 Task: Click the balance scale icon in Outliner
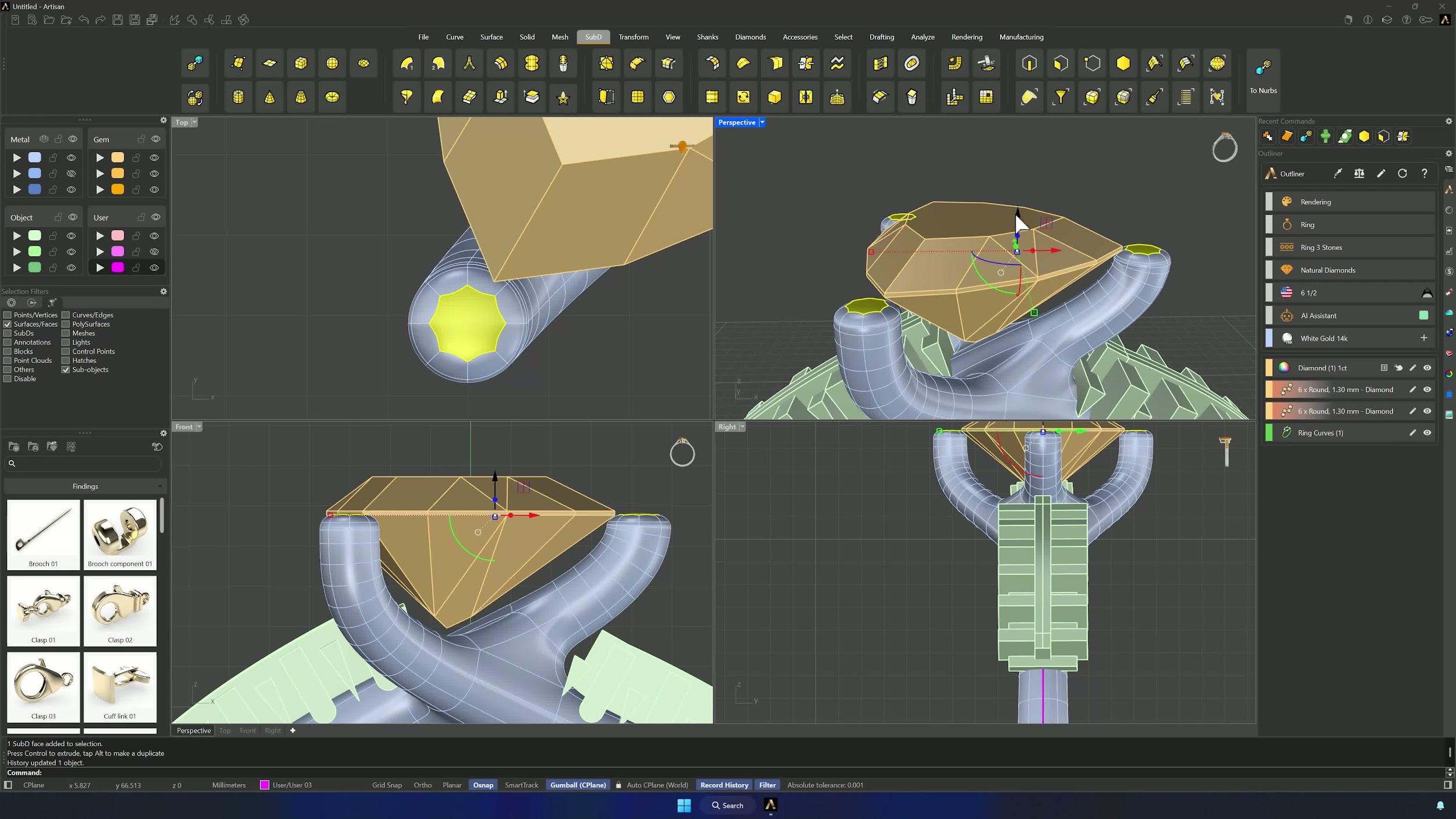pyautogui.click(x=1359, y=174)
